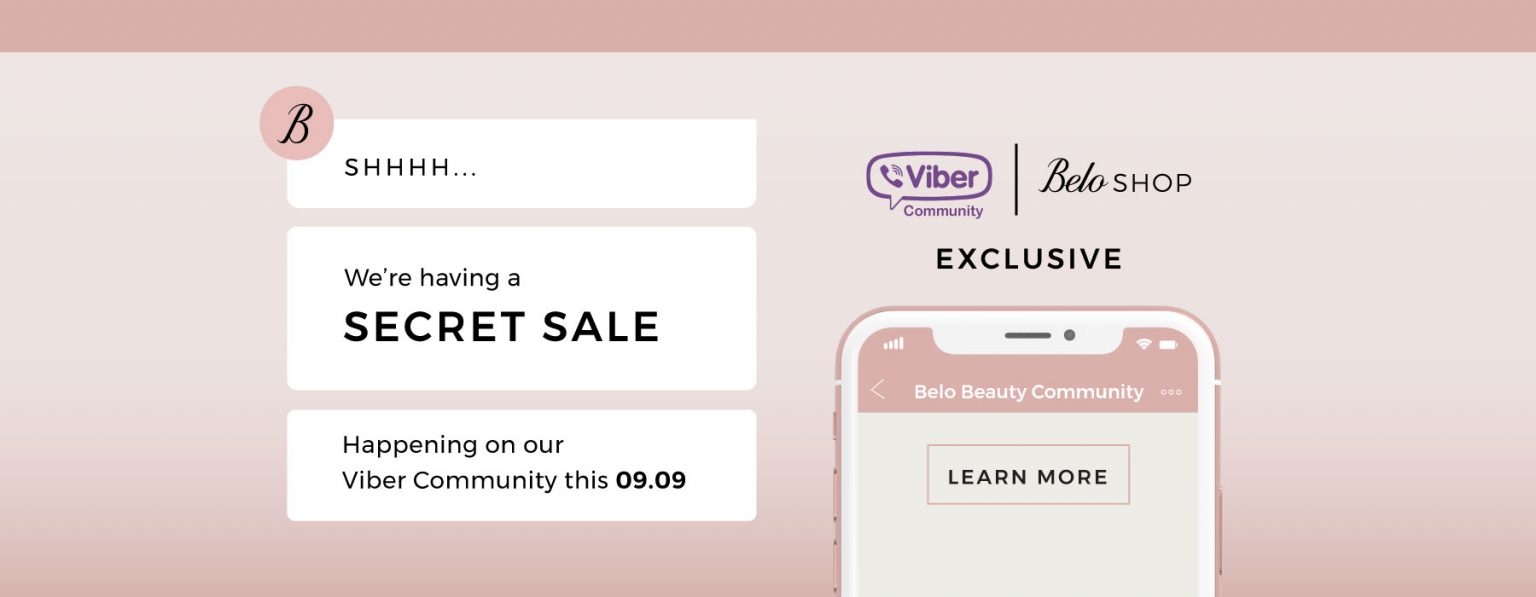This screenshot has width=1536, height=597.
Task: Click the Viber Community logo
Action: (929, 184)
